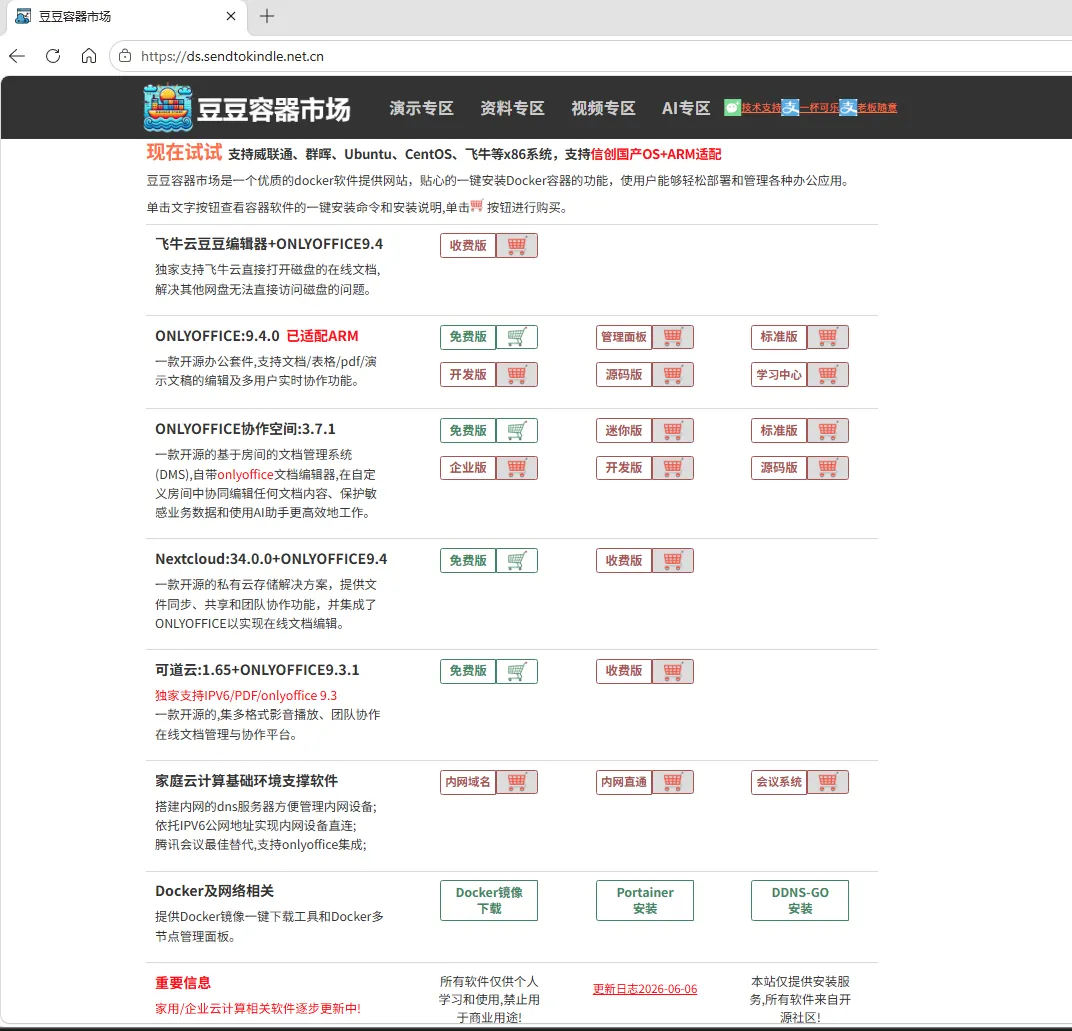Click the green cart for 可道云 免费版

(x=517, y=671)
